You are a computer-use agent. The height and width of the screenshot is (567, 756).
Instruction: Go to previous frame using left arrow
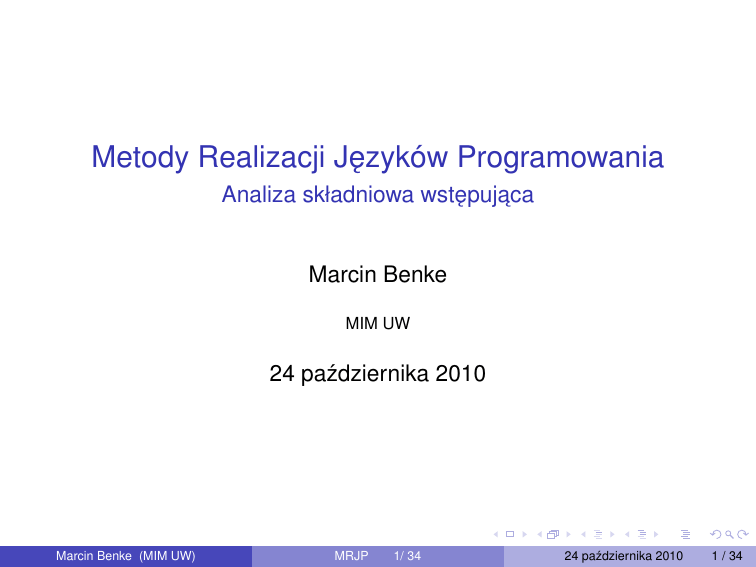(x=539, y=537)
